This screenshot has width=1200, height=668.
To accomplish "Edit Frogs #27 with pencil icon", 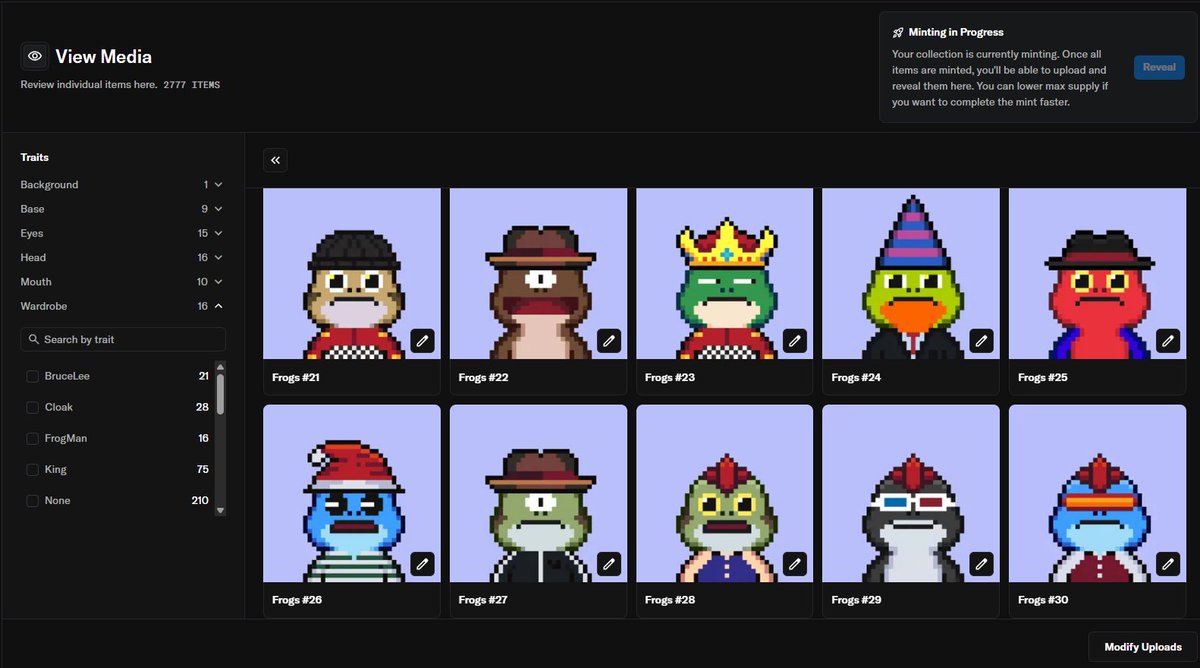I will point(609,563).
